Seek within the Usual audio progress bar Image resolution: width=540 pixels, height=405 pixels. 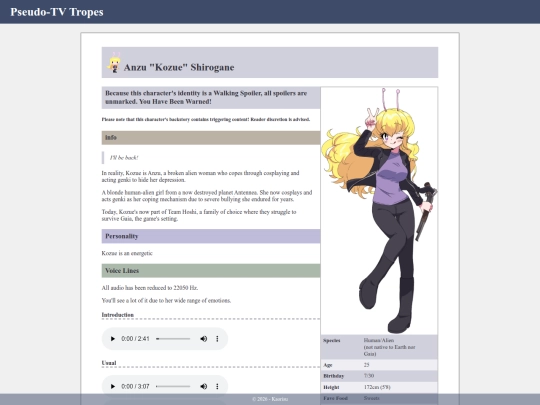pyautogui.click(x=173, y=386)
